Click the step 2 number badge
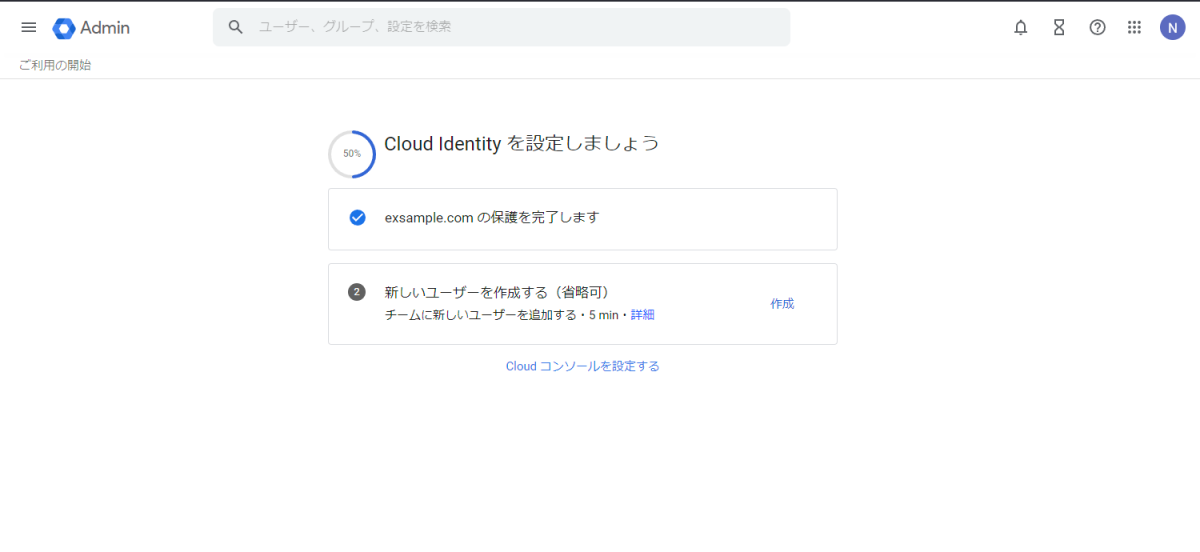This screenshot has height=552, width=1200. click(357, 292)
